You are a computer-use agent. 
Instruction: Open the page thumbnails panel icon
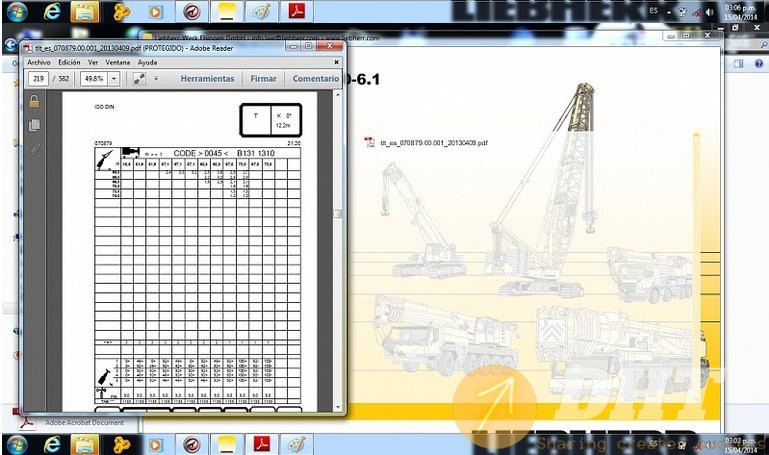[x=34, y=125]
